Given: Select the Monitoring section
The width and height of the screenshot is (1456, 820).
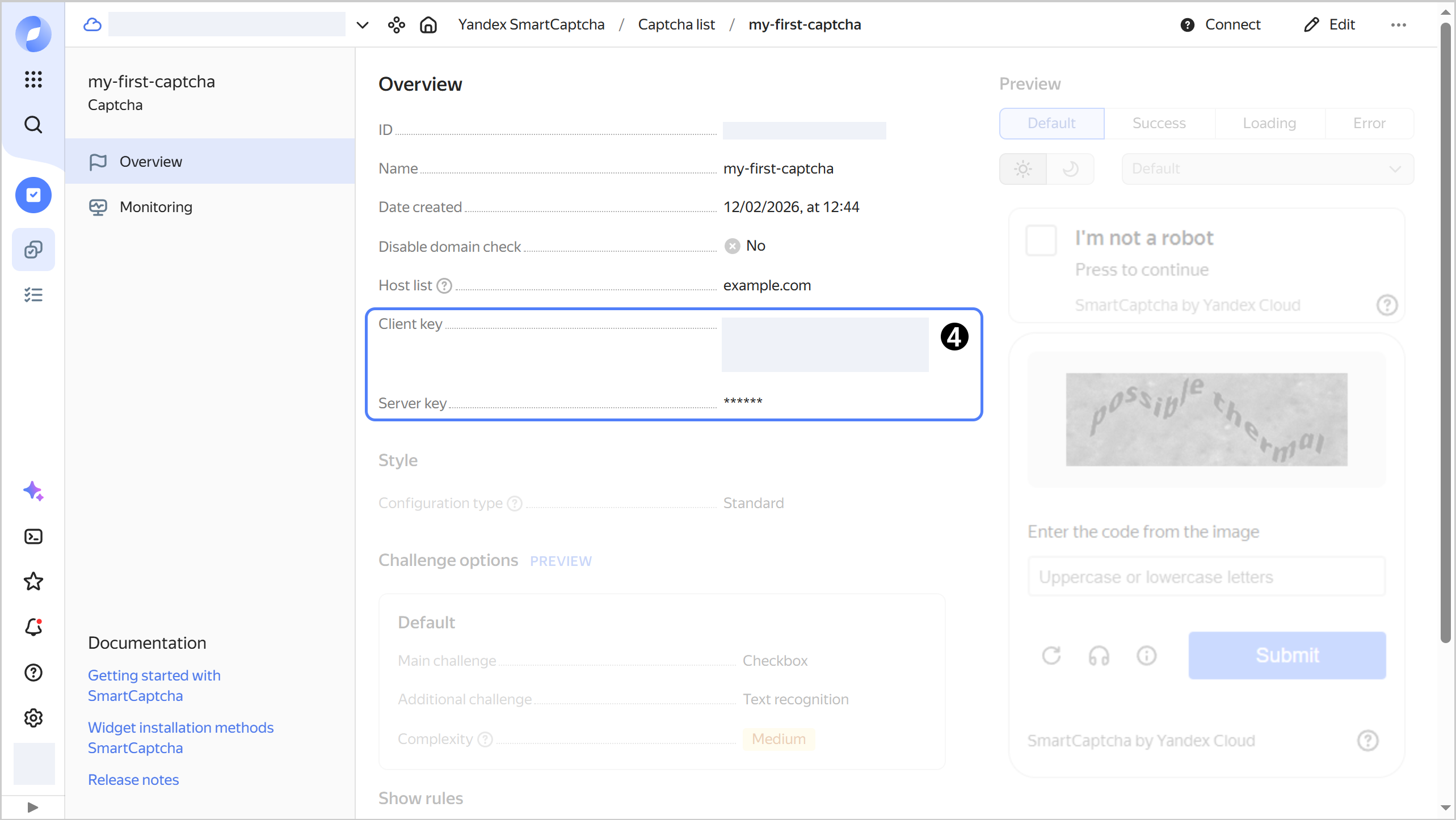Looking at the screenshot, I should click(155, 207).
